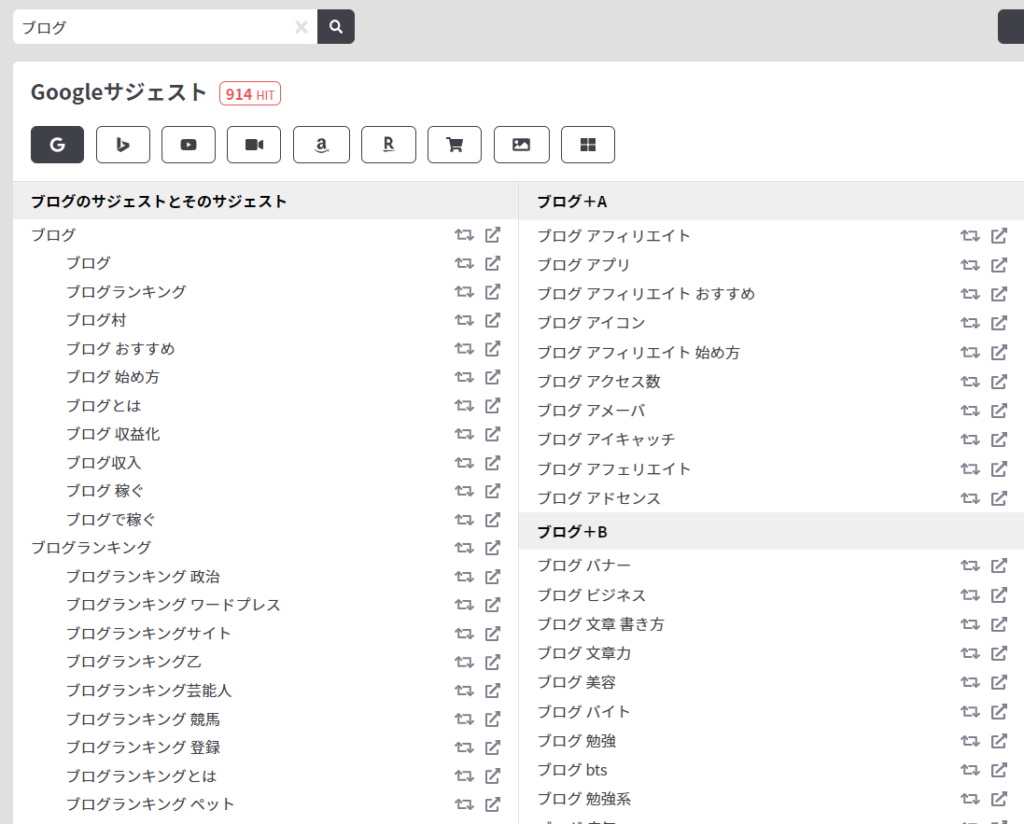The width and height of the screenshot is (1024, 824).
Task: Open external link for ブログ バナー
Action: pos(999,565)
